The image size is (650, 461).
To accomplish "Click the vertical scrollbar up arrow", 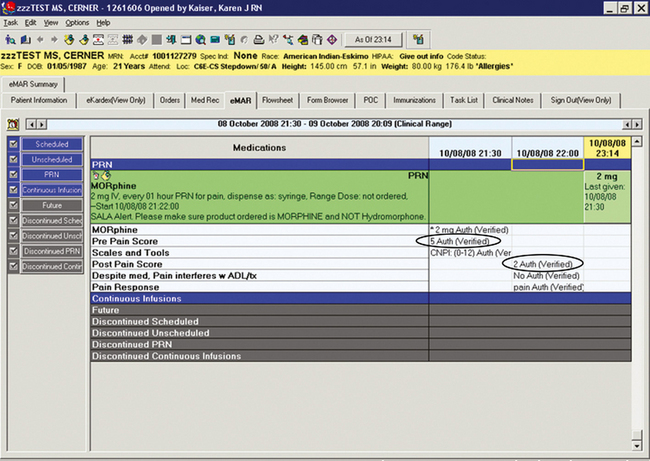I will click(637, 141).
